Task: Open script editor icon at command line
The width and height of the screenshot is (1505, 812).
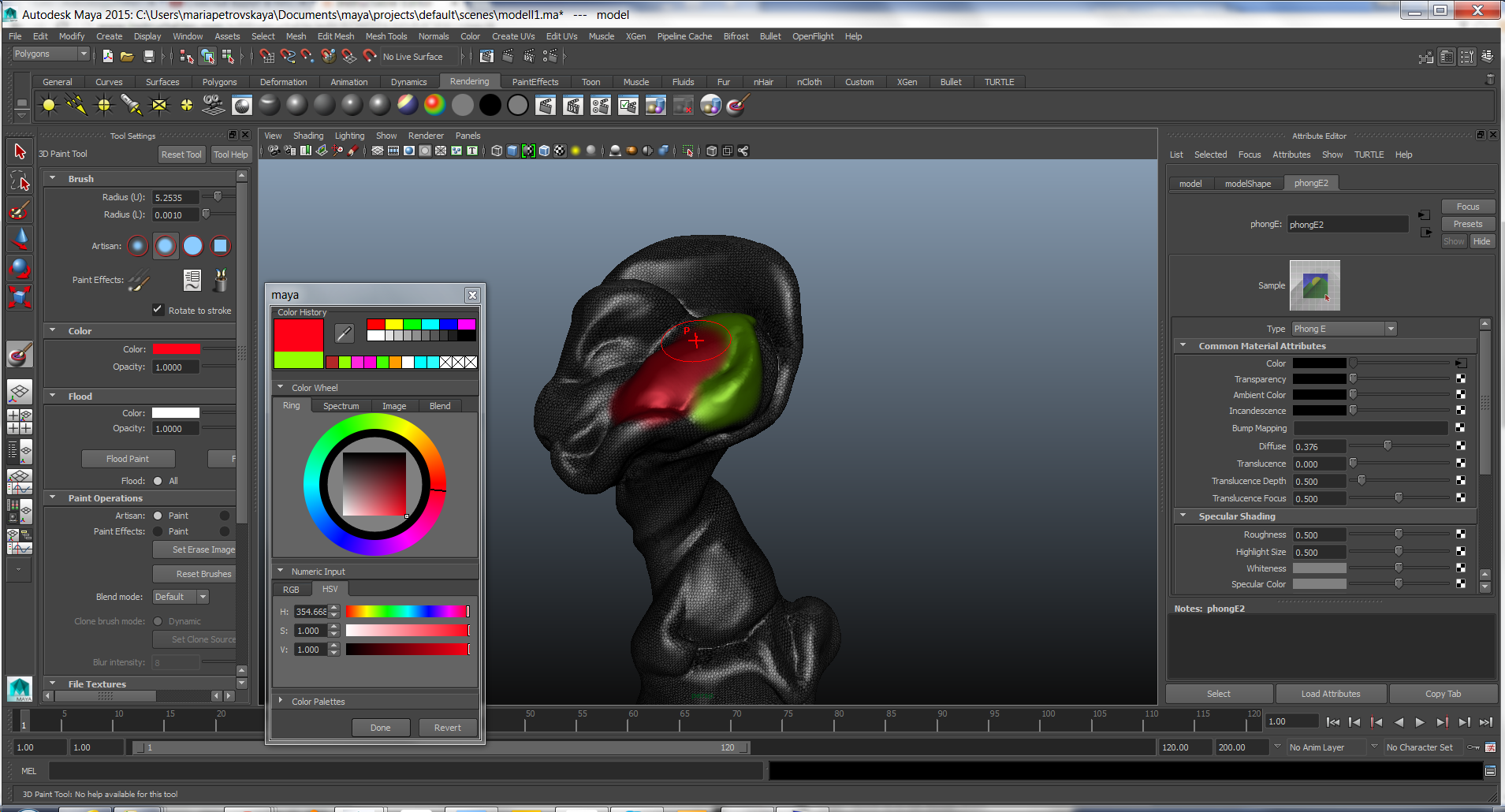Action: point(1490,771)
